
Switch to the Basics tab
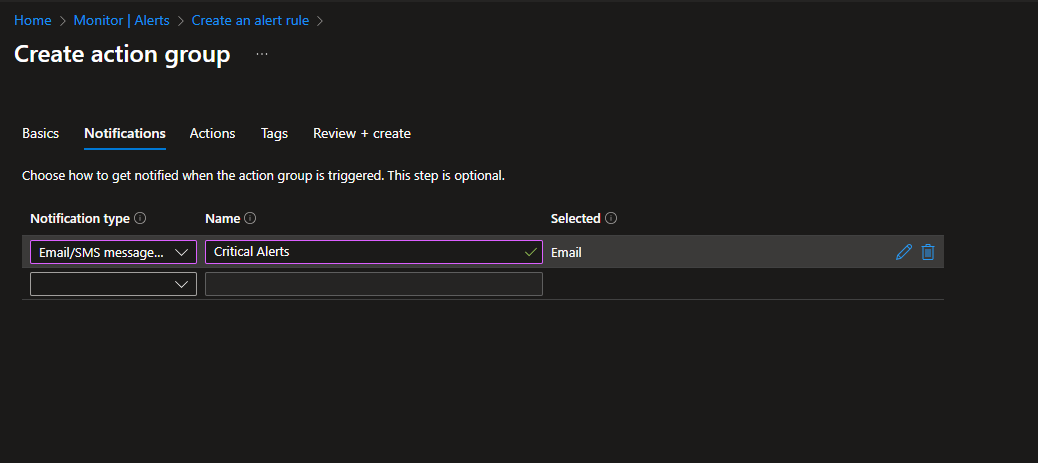coord(41,133)
